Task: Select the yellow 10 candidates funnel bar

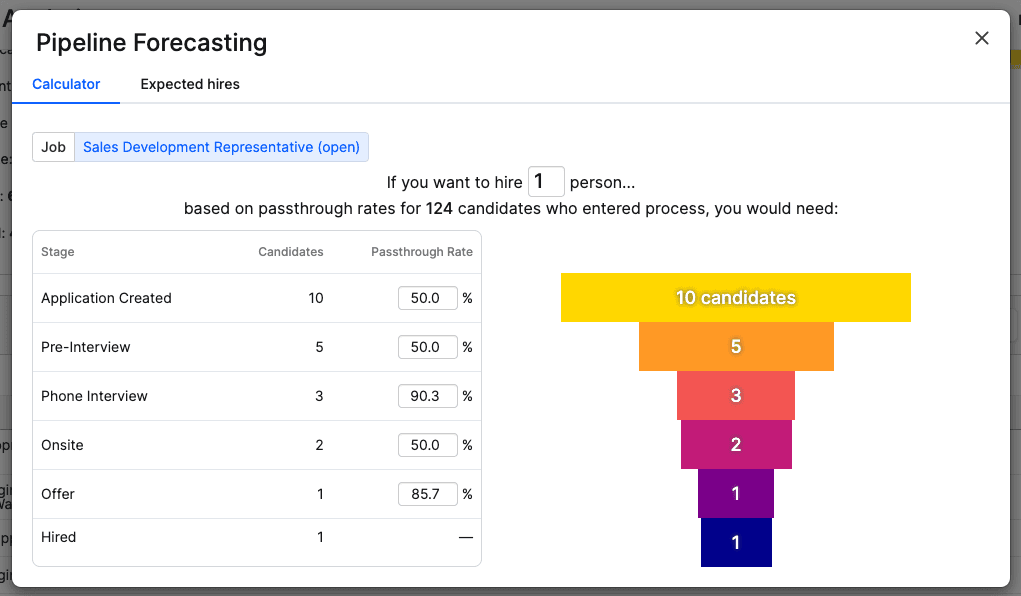Action: 736,298
